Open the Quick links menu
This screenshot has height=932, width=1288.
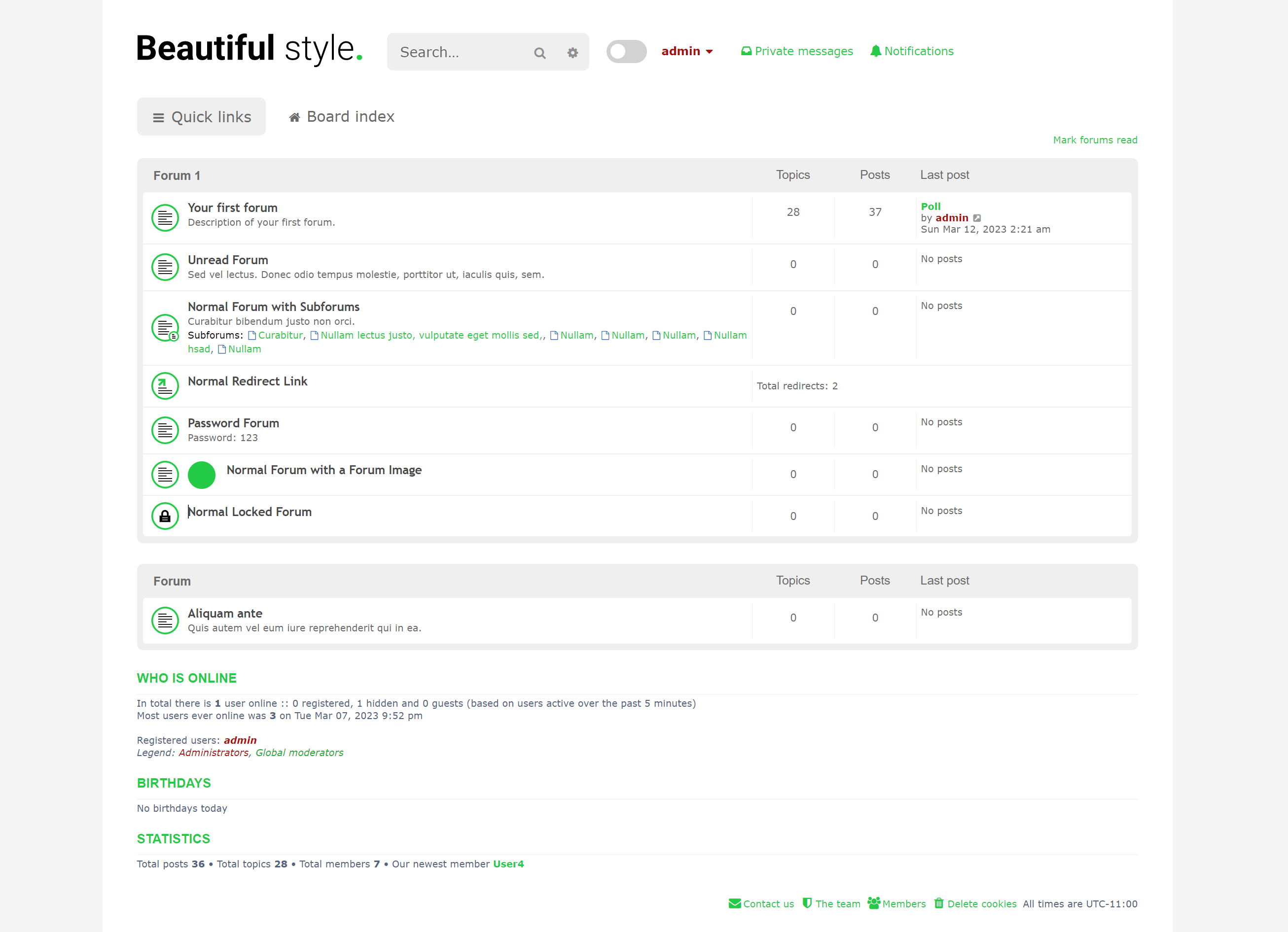click(201, 117)
